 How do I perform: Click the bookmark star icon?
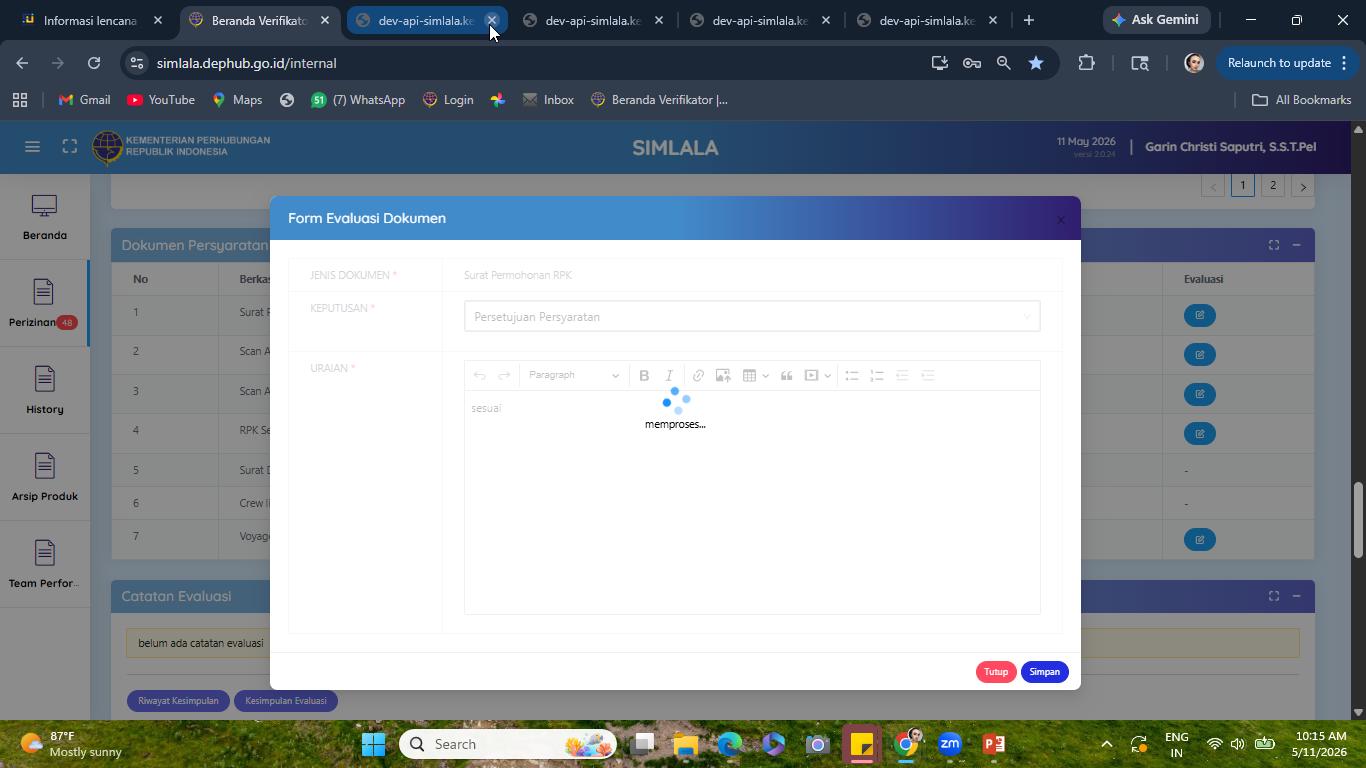pyautogui.click(x=1036, y=63)
